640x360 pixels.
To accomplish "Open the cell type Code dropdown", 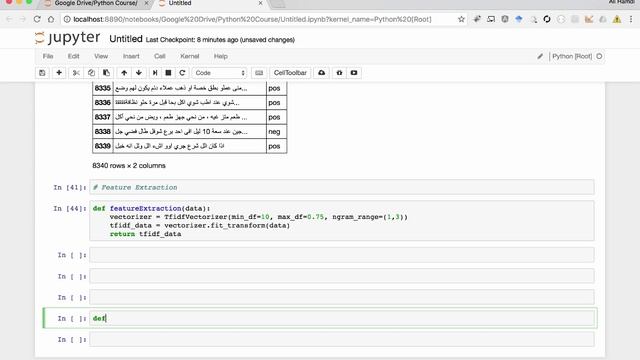I will point(220,73).
